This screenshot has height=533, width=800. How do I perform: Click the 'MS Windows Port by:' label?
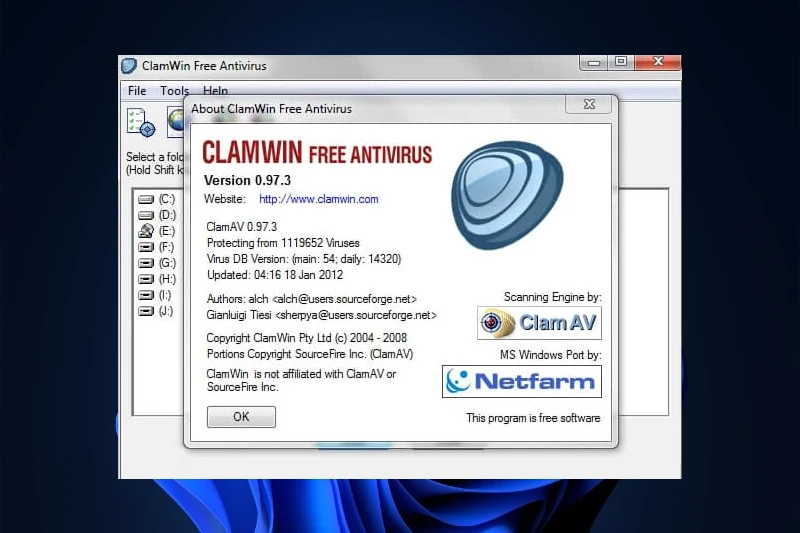click(551, 355)
